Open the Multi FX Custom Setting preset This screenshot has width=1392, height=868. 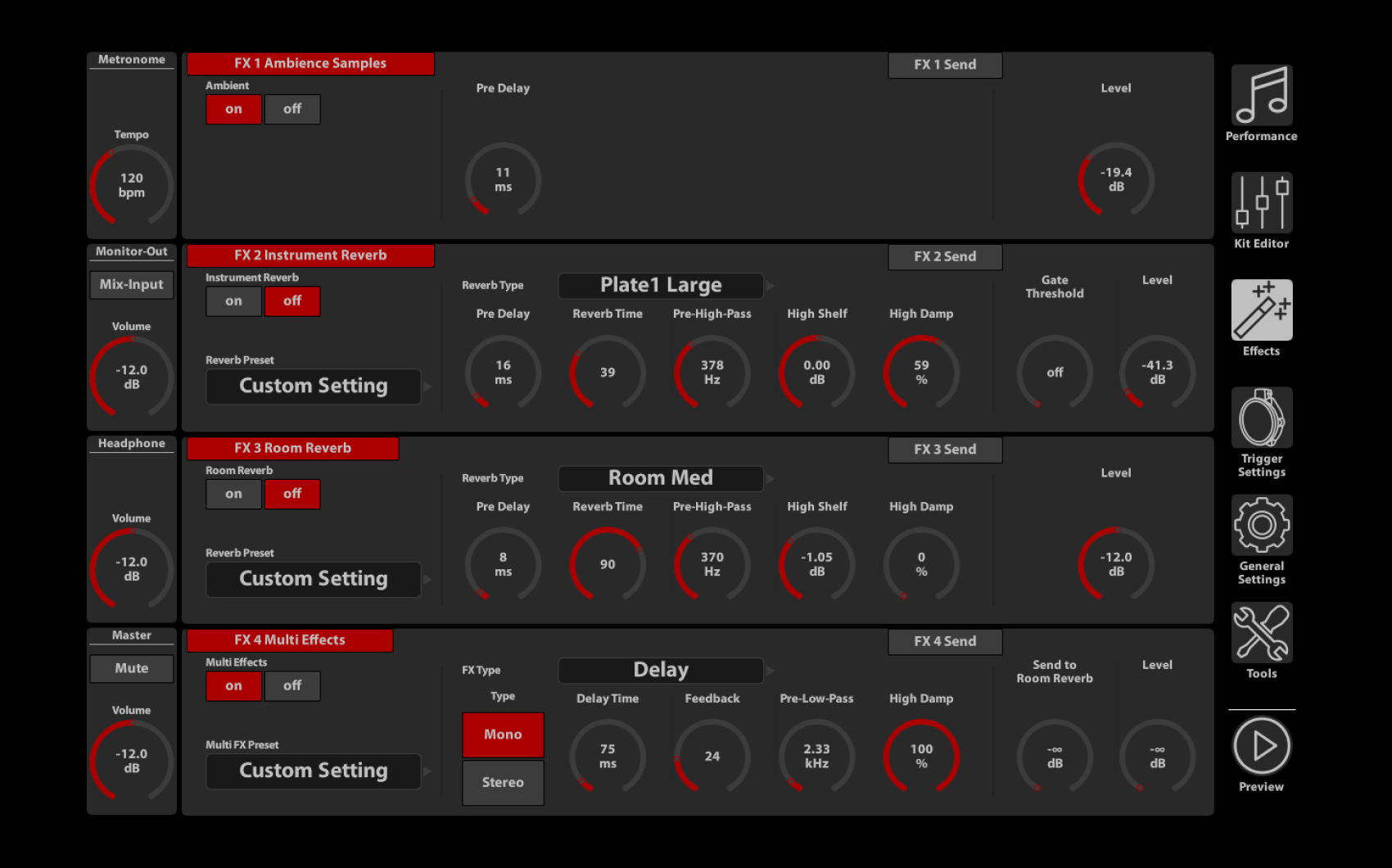[313, 771]
